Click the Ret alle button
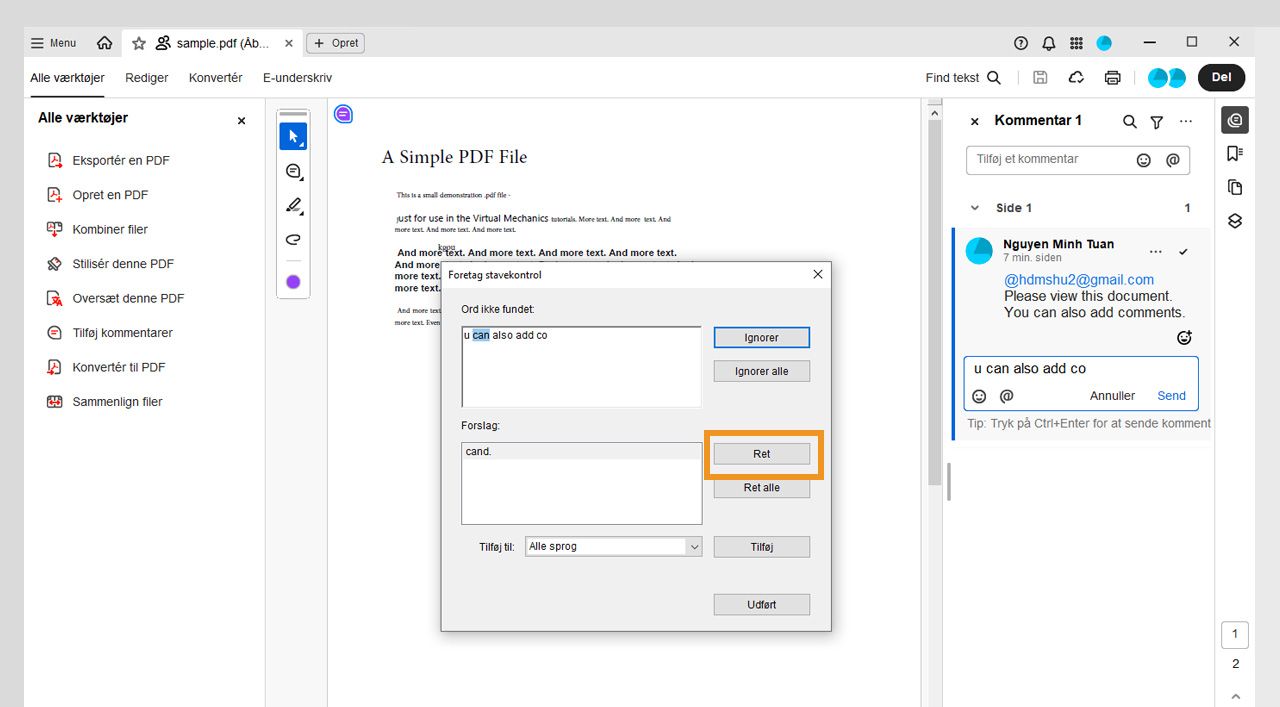Viewport: 1280px width, 707px height. 761,487
